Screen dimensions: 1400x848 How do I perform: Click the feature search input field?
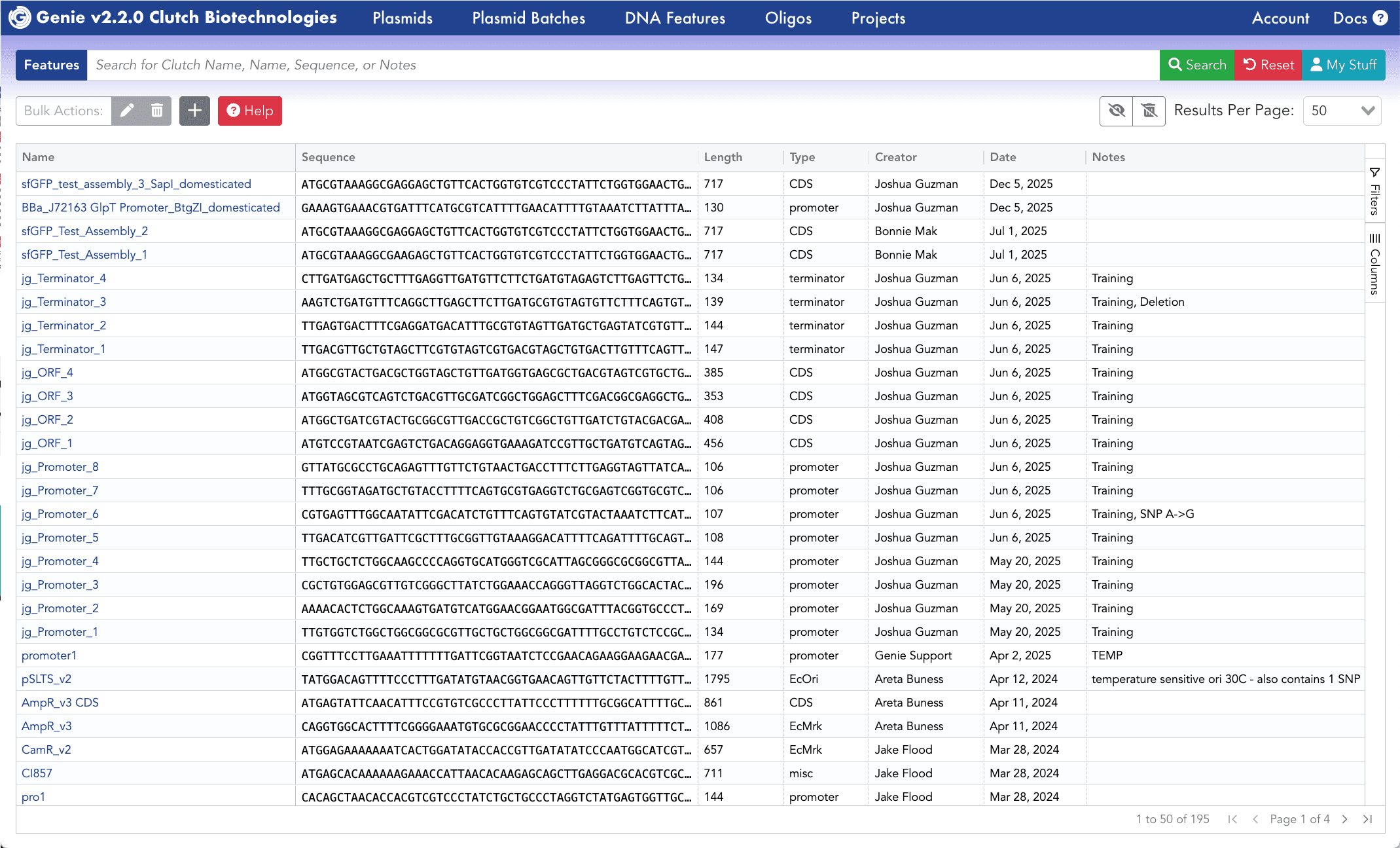pos(622,65)
